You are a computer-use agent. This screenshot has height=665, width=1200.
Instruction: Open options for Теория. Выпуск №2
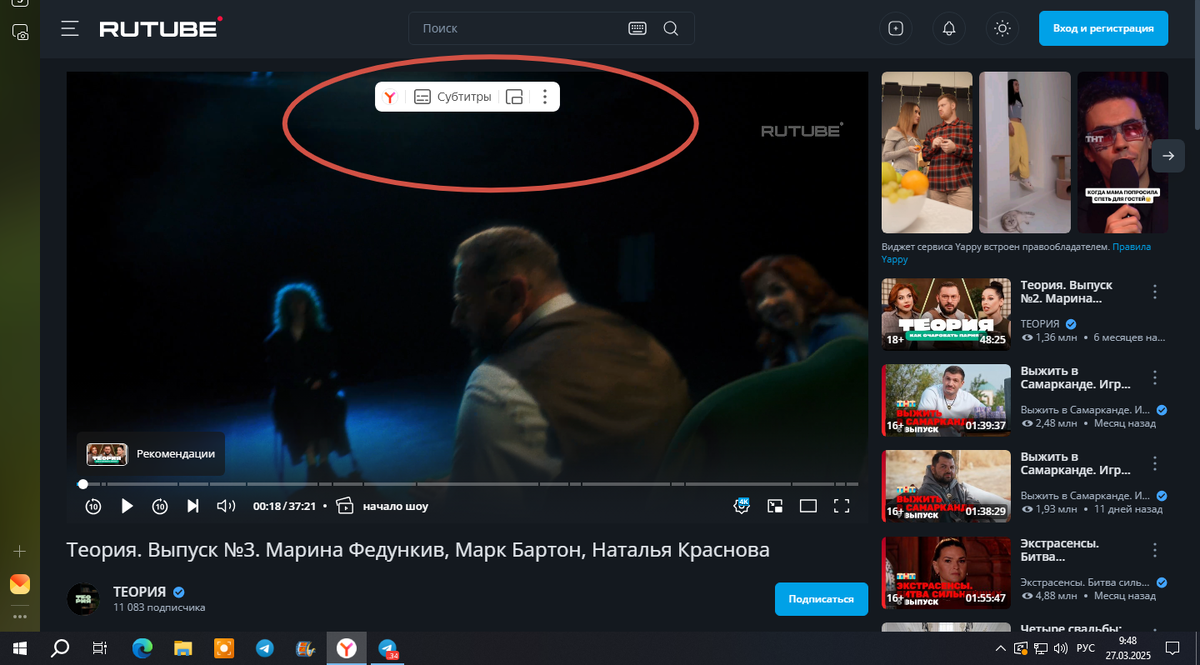coord(1155,292)
